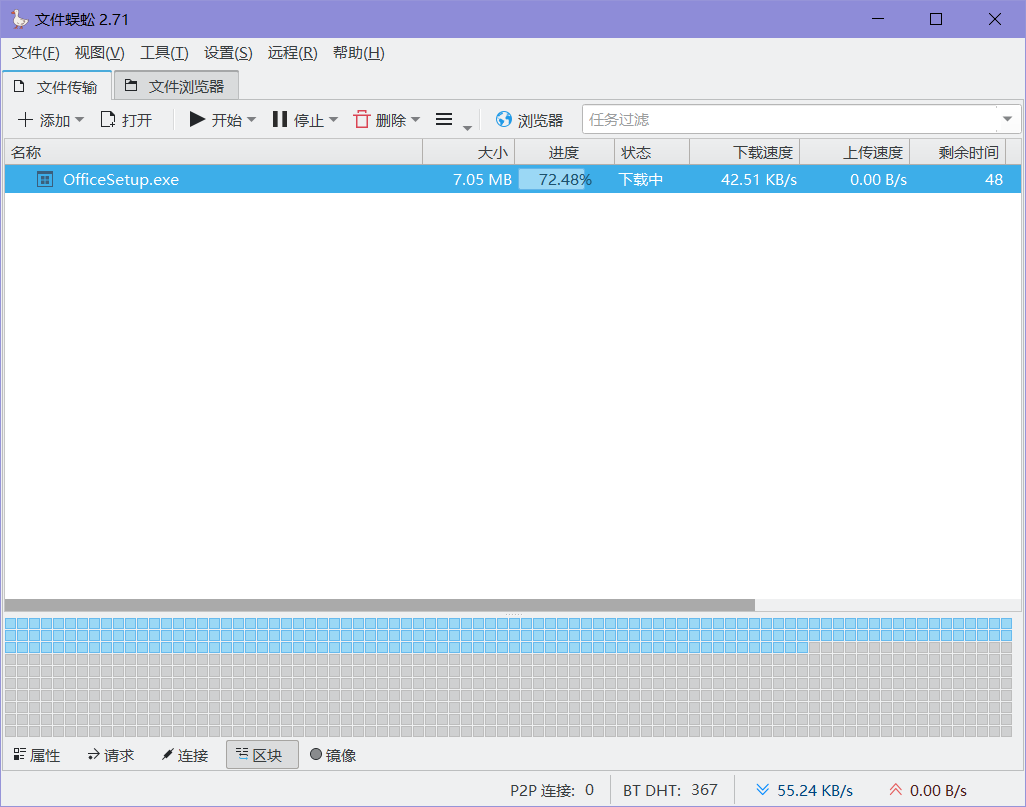This screenshot has width=1026, height=807.
Task: Open the 工具(T) menu
Action: [x=164, y=53]
